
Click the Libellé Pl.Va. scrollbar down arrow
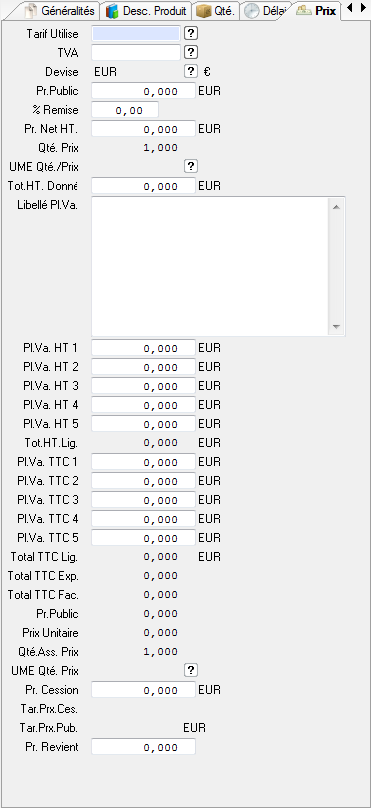tap(336, 327)
